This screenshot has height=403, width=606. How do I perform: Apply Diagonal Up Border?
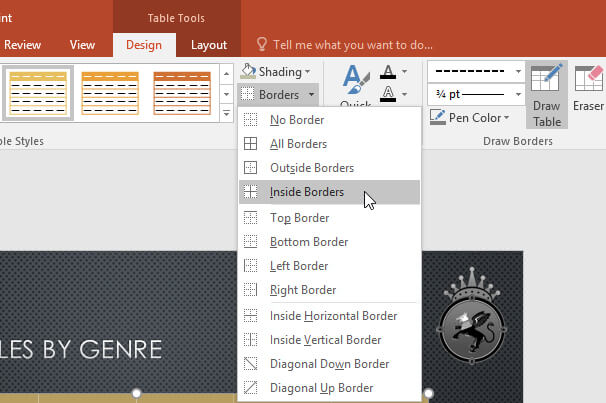(x=329, y=388)
